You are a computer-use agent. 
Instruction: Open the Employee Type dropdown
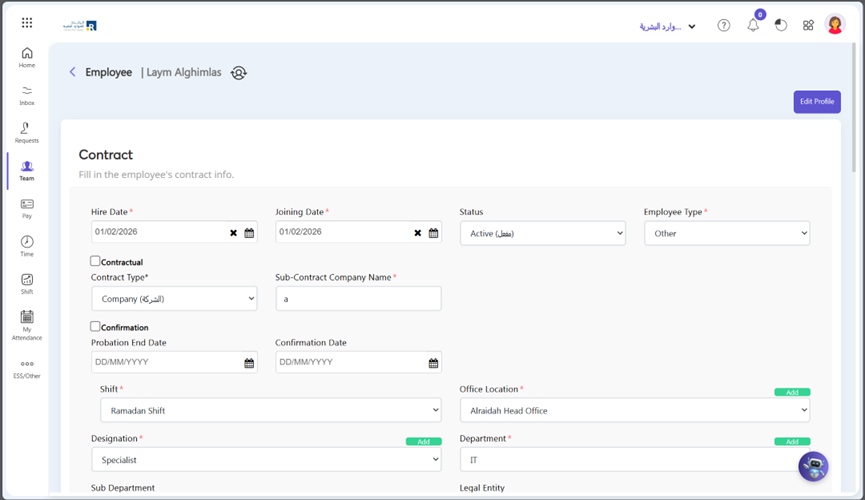tap(726, 233)
